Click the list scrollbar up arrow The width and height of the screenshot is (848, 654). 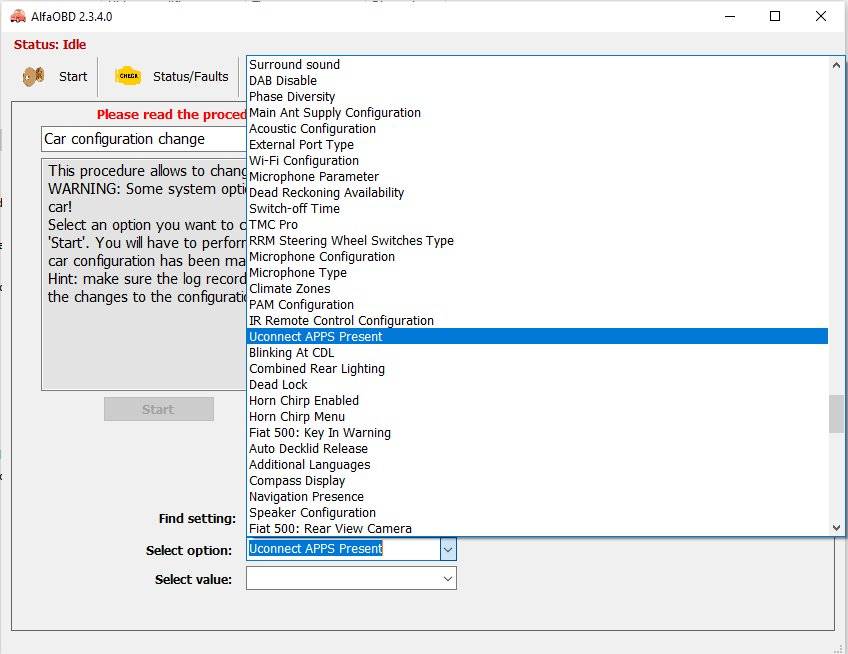[836, 65]
